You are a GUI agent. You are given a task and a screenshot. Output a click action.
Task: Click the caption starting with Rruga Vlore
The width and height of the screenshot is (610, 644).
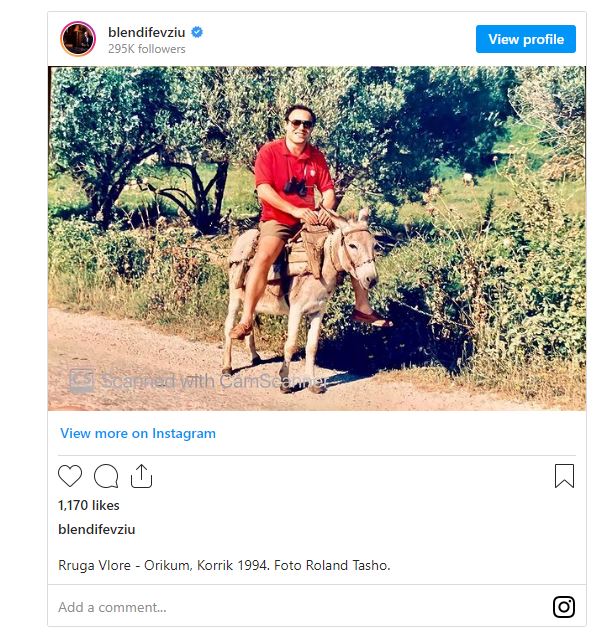click(224, 565)
